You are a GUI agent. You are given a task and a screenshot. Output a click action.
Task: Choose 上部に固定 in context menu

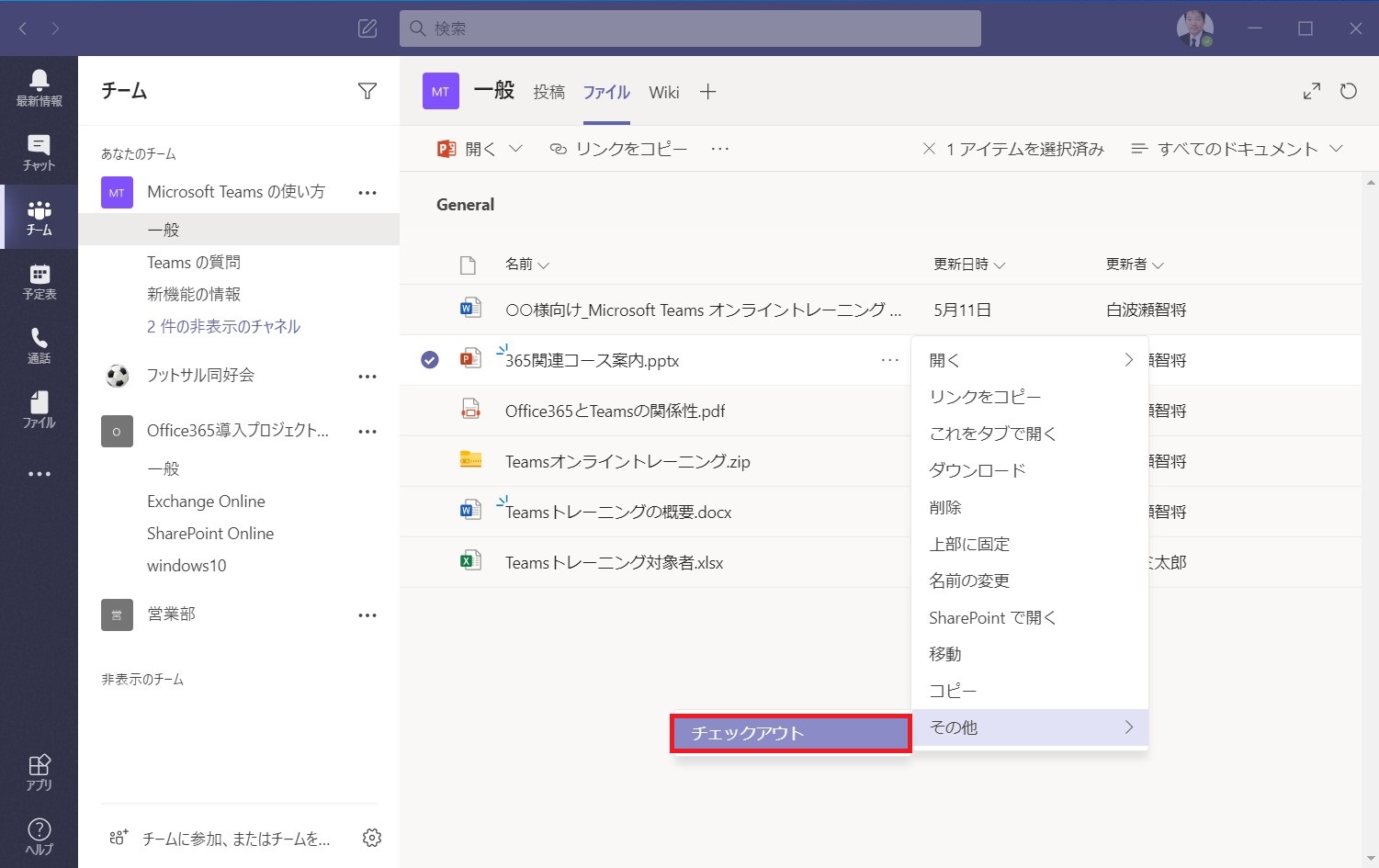point(1030,544)
